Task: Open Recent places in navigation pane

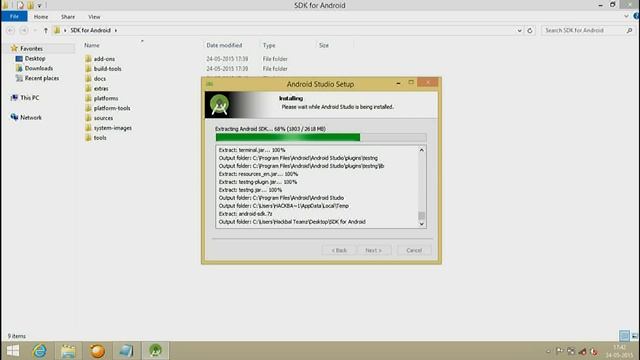Action: (37, 78)
